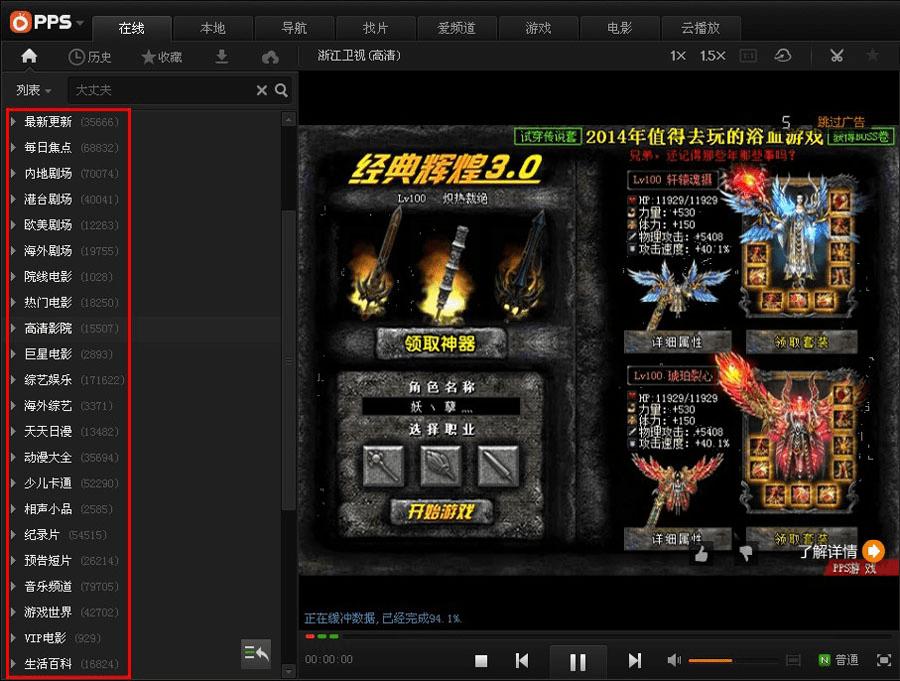Clear the search box text
This screenshot has height=681, width=900.
click(x=262, y=90)
